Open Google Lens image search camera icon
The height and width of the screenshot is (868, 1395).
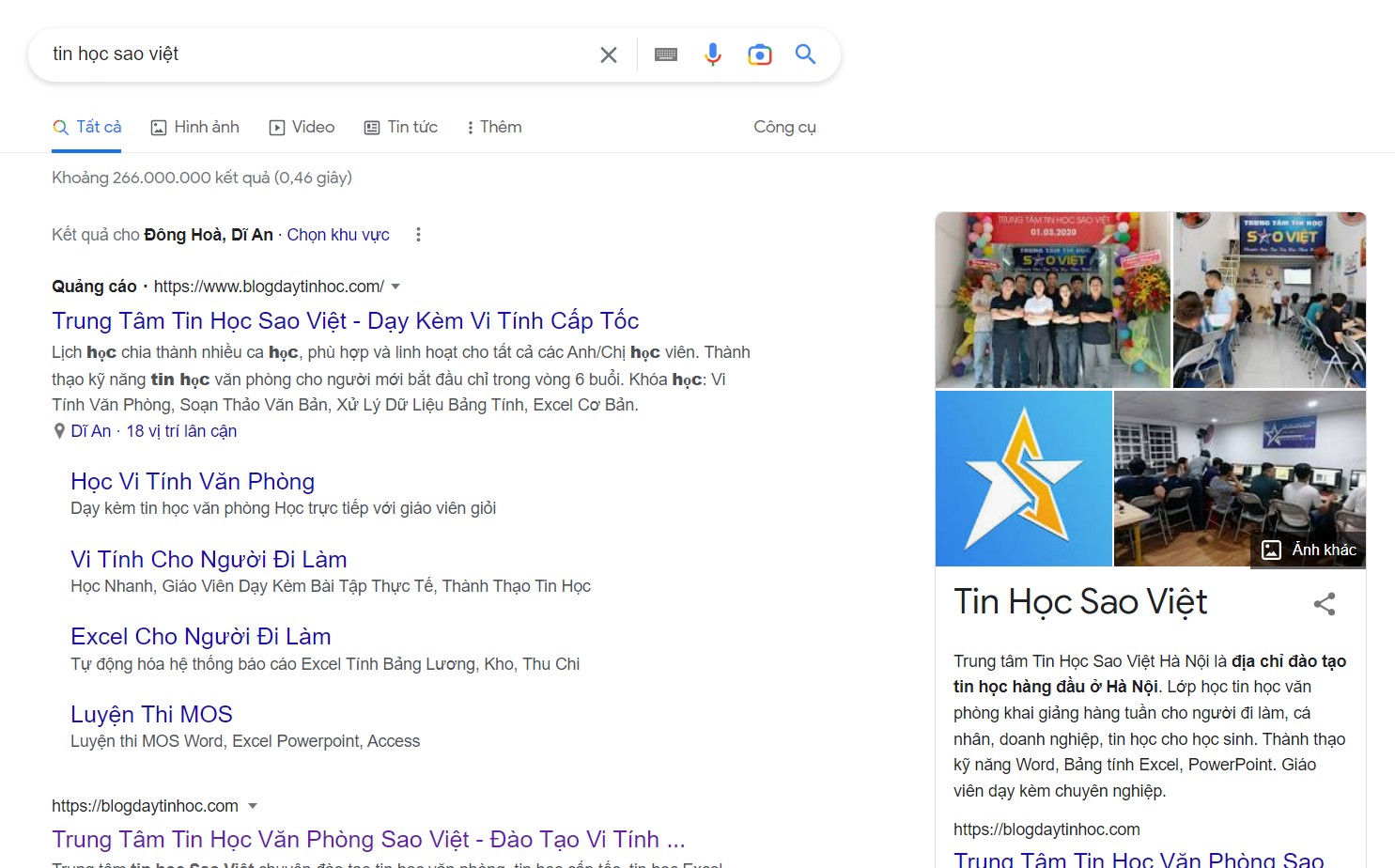[x=759, y=54]
